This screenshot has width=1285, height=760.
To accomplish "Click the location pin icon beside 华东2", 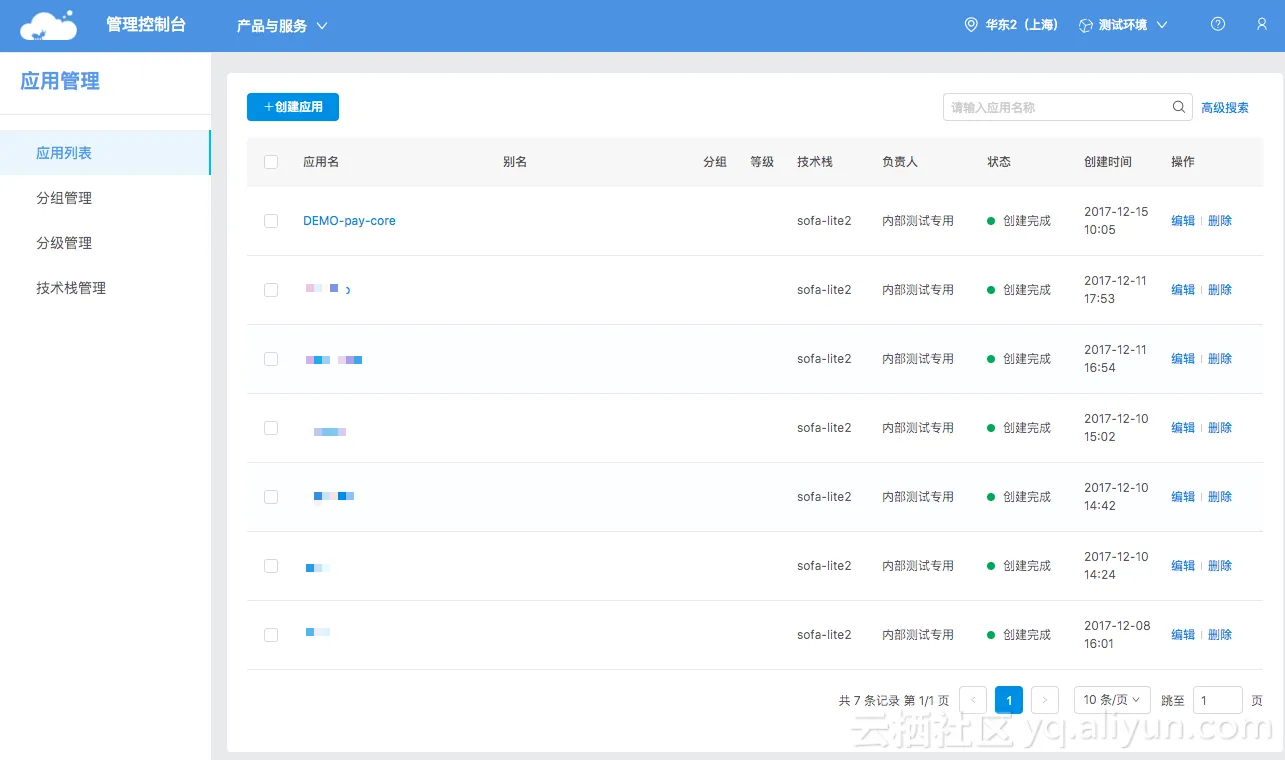I will (x=971, y=25).
